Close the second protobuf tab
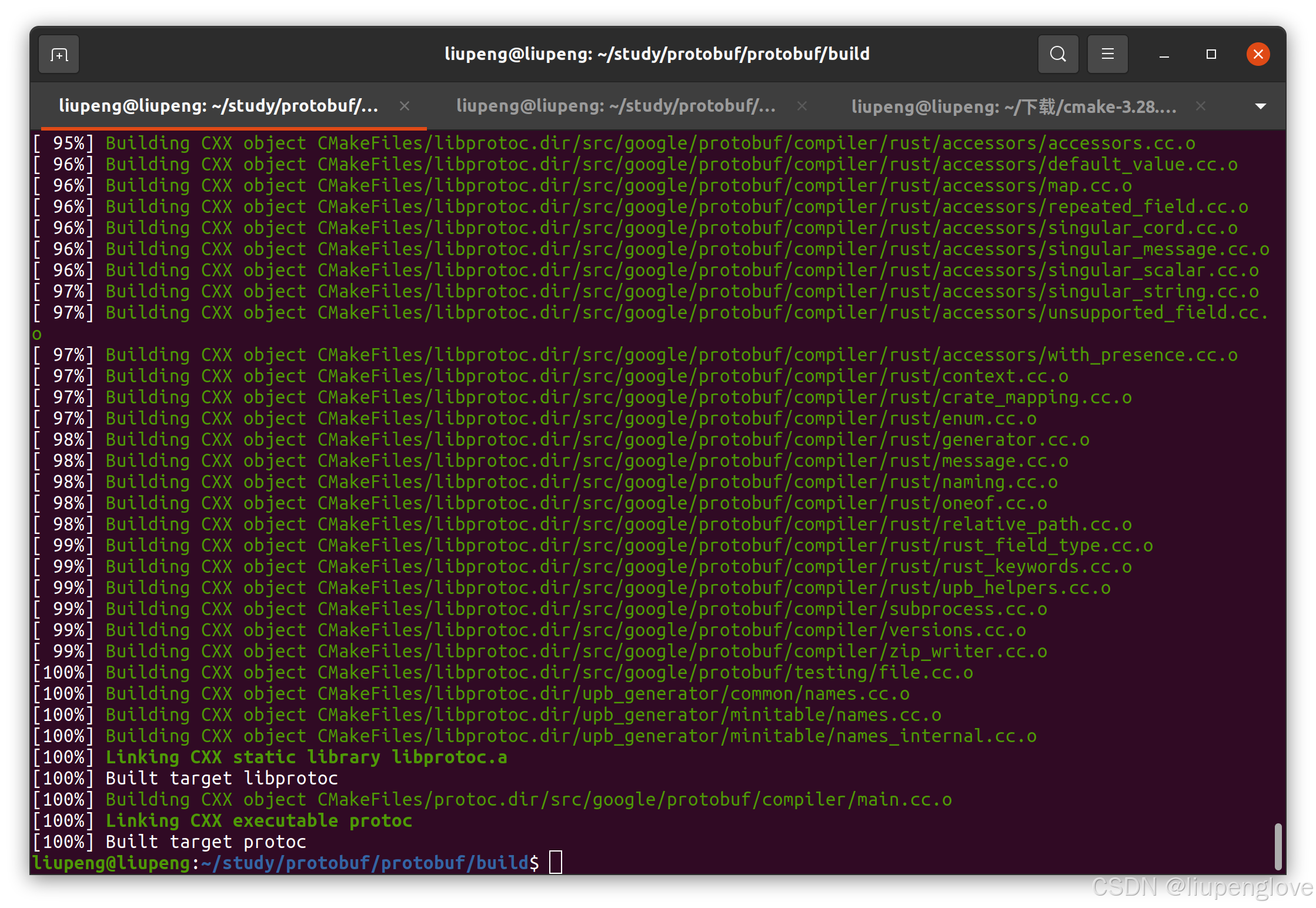Viewport: 1316px width, 908px height. coord(801,106)
